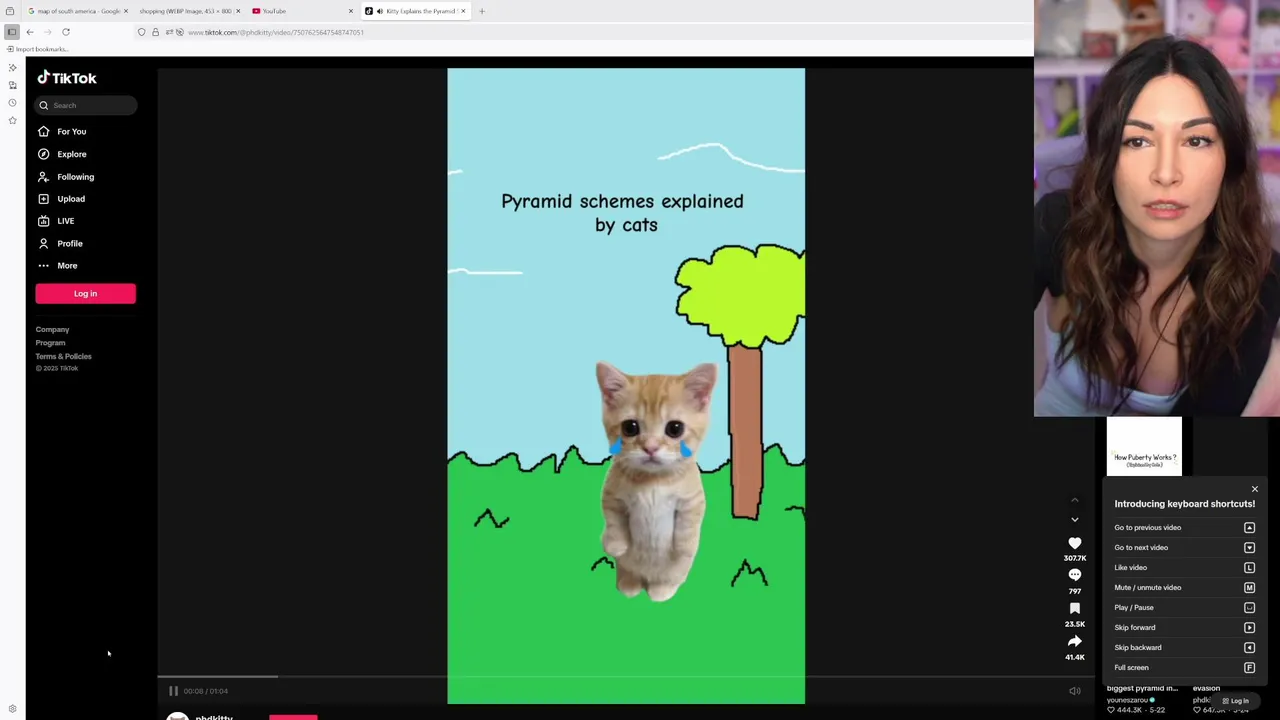1280x720 pixels.
Task: Open sidebar settings gear icon
Action: click(x=12, y=709)
